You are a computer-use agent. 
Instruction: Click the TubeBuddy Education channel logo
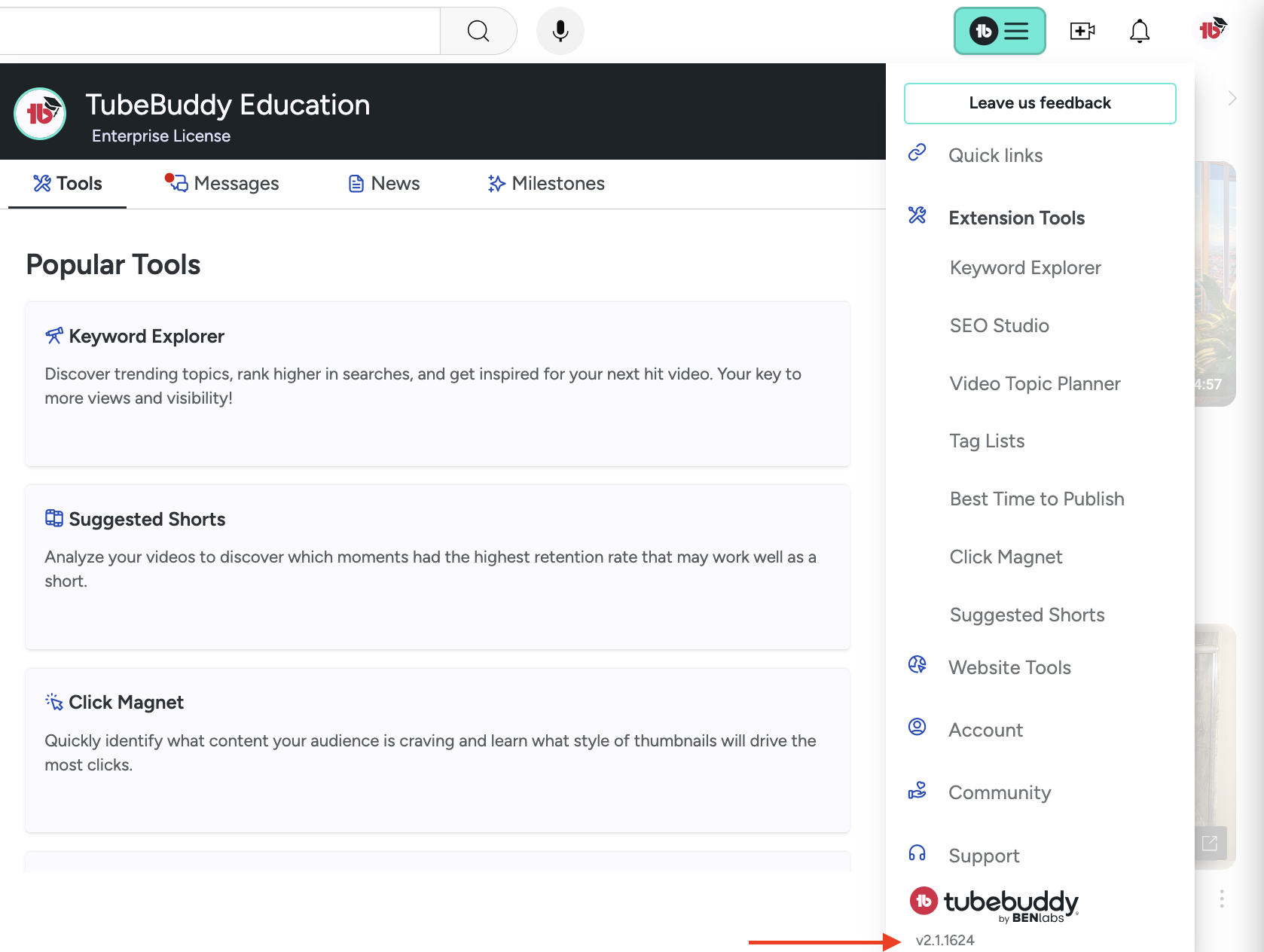[x=40, y=113]
